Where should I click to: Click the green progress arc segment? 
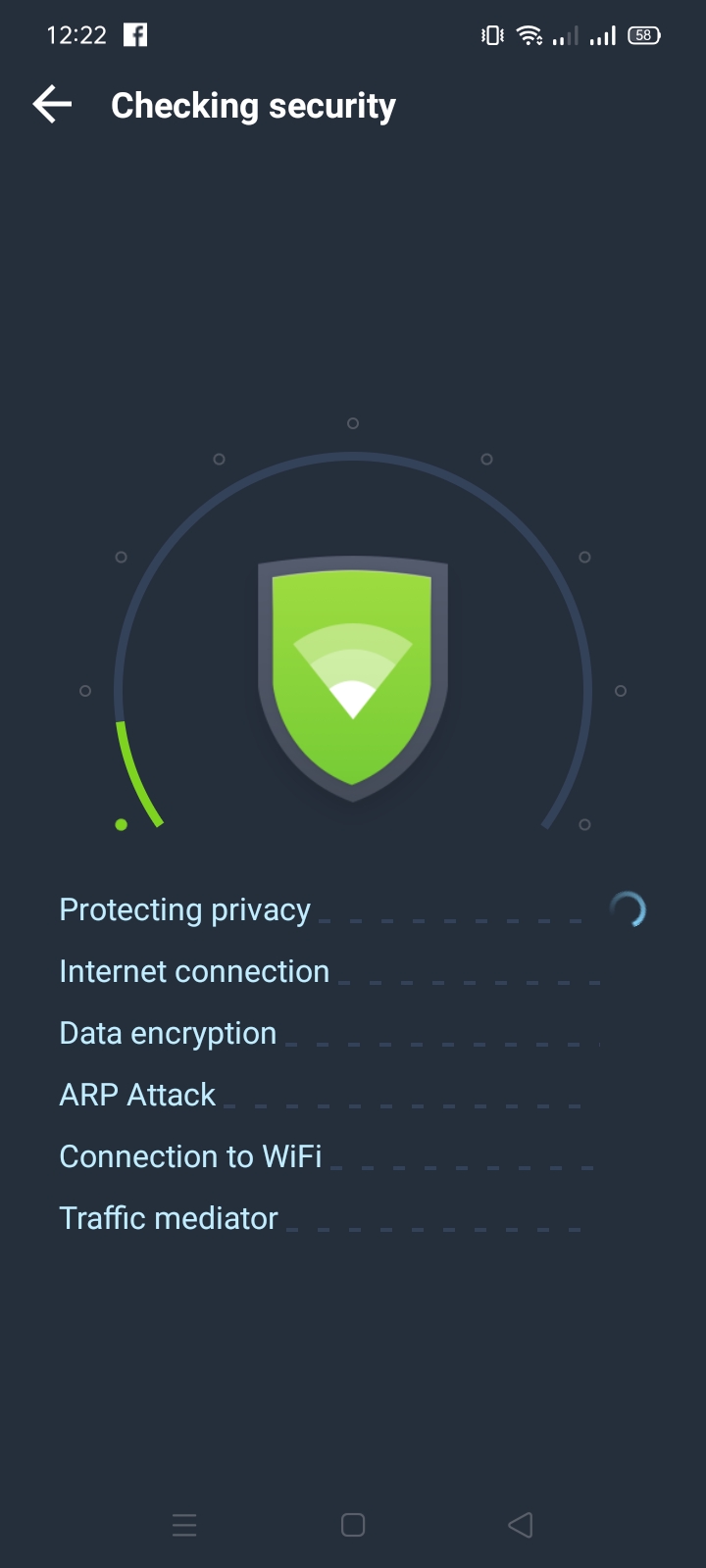point(133,776)
